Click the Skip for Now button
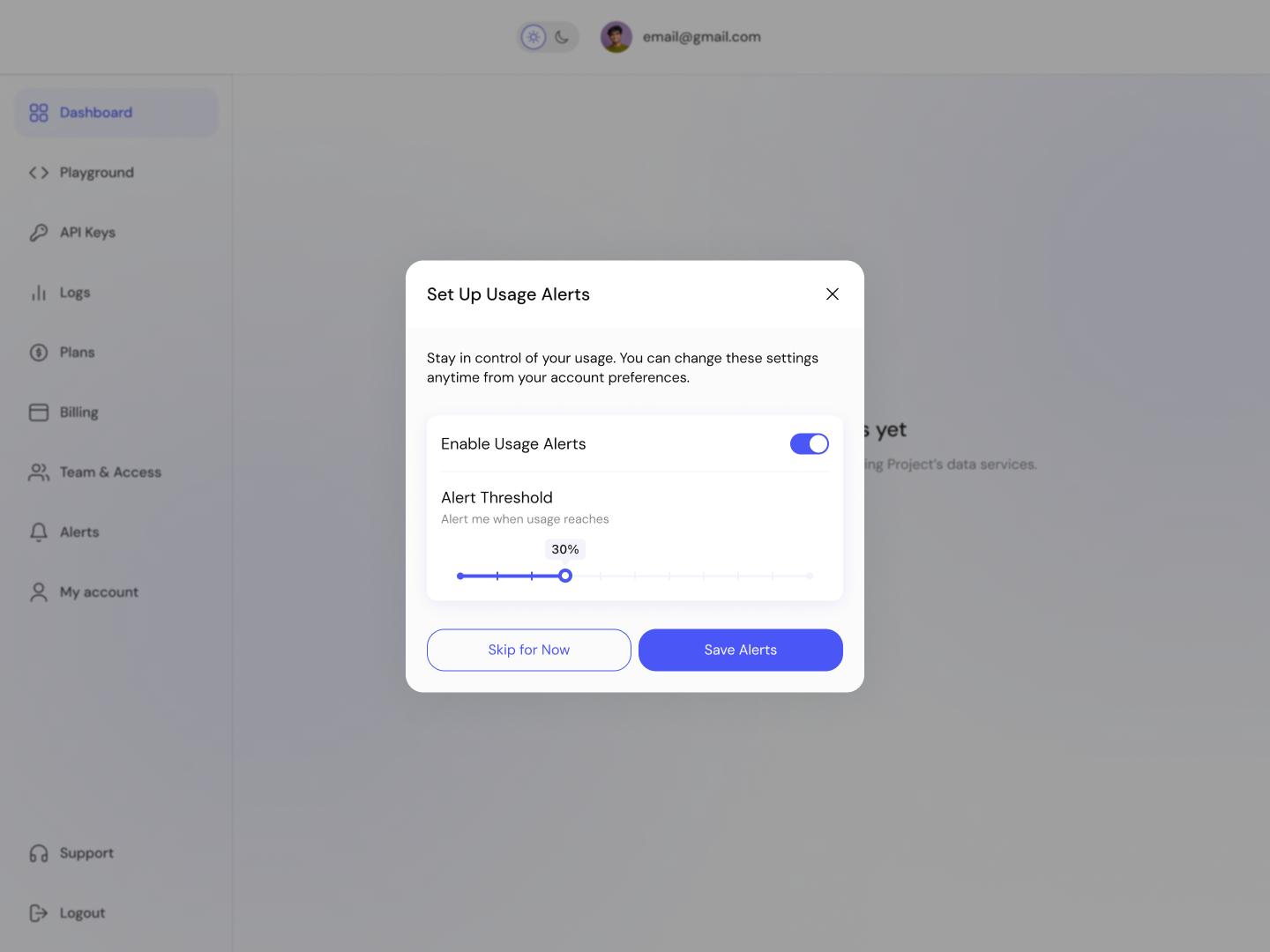Screen dimensions: 1270x952 pos(528,650)
